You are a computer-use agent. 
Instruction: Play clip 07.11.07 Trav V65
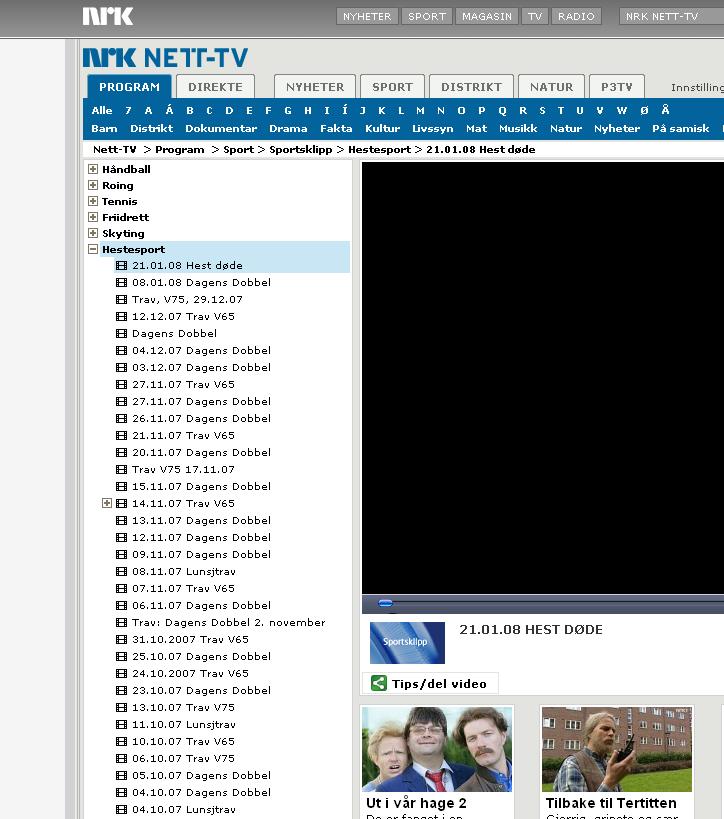[x=183, y=589]
